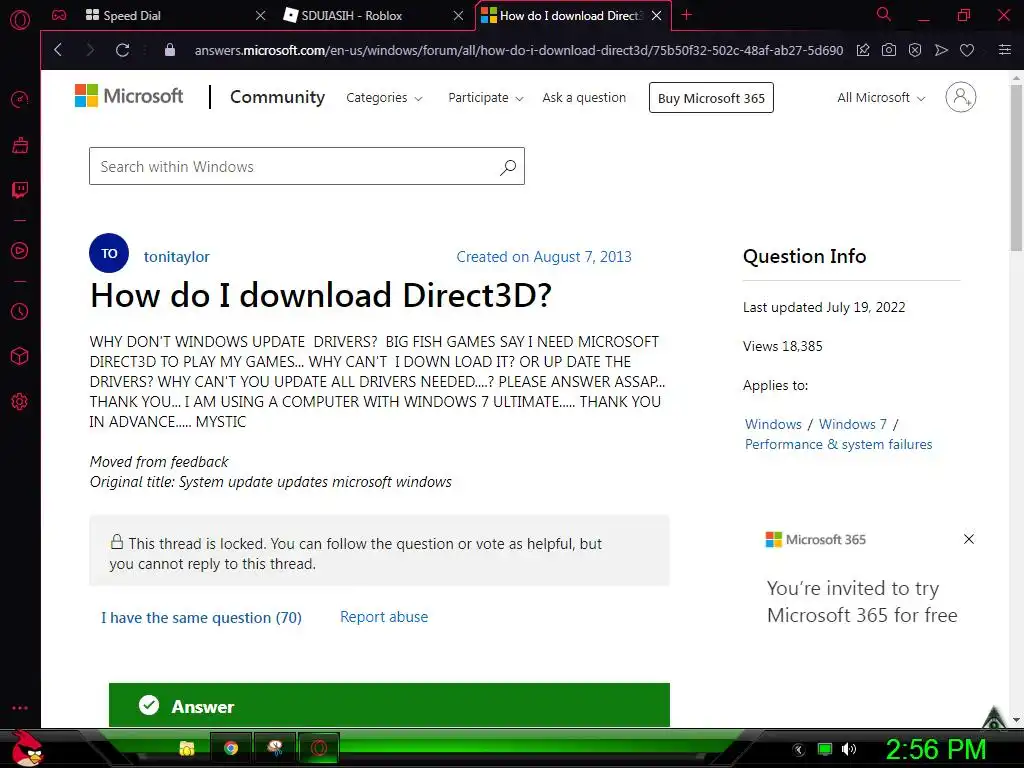Open the Windows category link
Image resolution: width=1024 pixels, height=768 pixels.
pyautogui.click(x=773, y=424)
